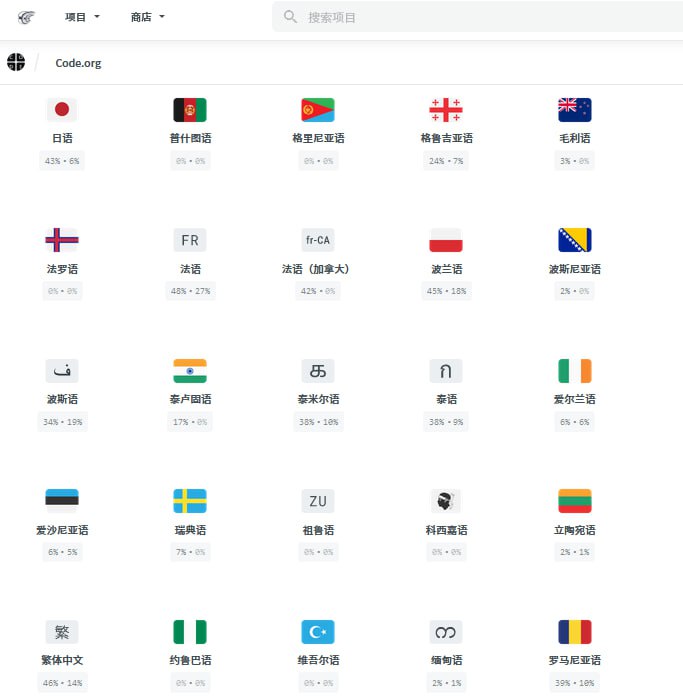Screen dimensions: 683x700
Task: Select the Lithuanian flag icon
Action: click(575, 501)
